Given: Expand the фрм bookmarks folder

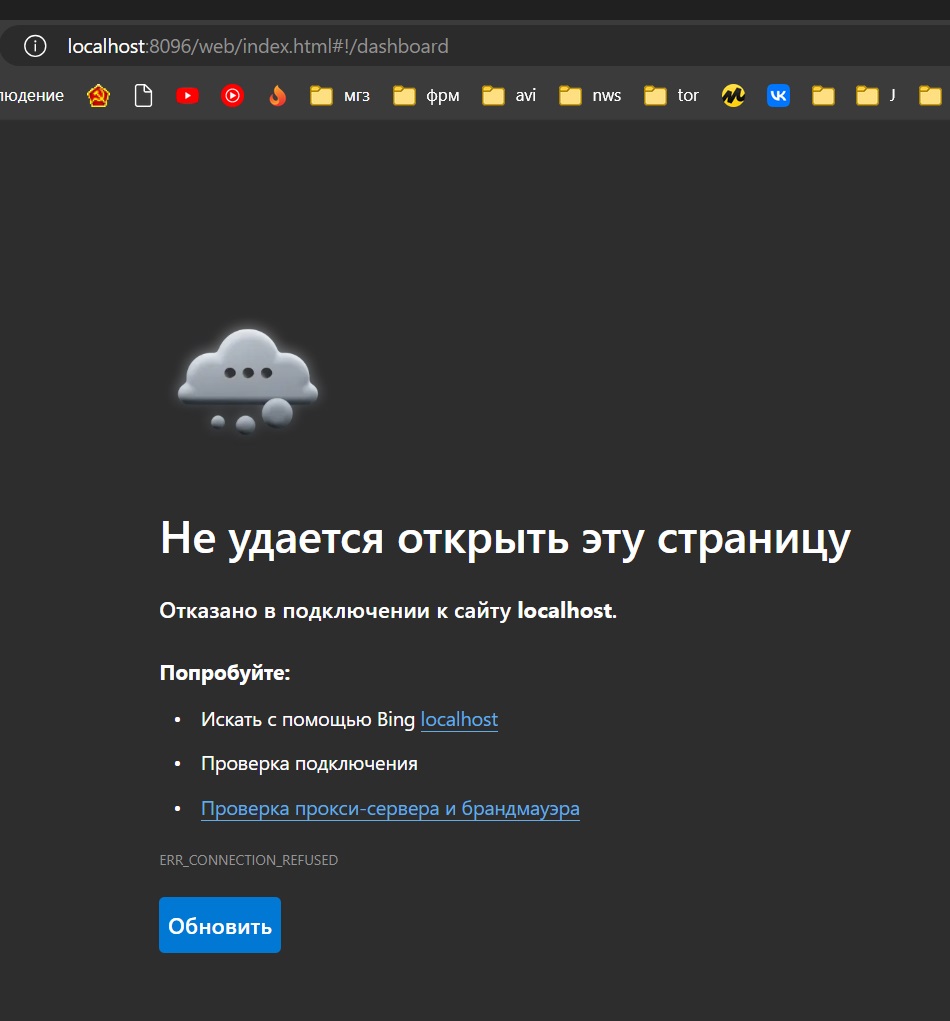Looking at the screenshot, I should tap(426, 96).
